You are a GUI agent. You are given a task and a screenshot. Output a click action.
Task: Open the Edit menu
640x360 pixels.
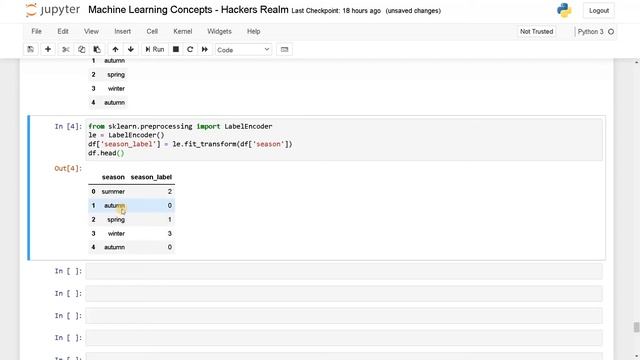63,31
